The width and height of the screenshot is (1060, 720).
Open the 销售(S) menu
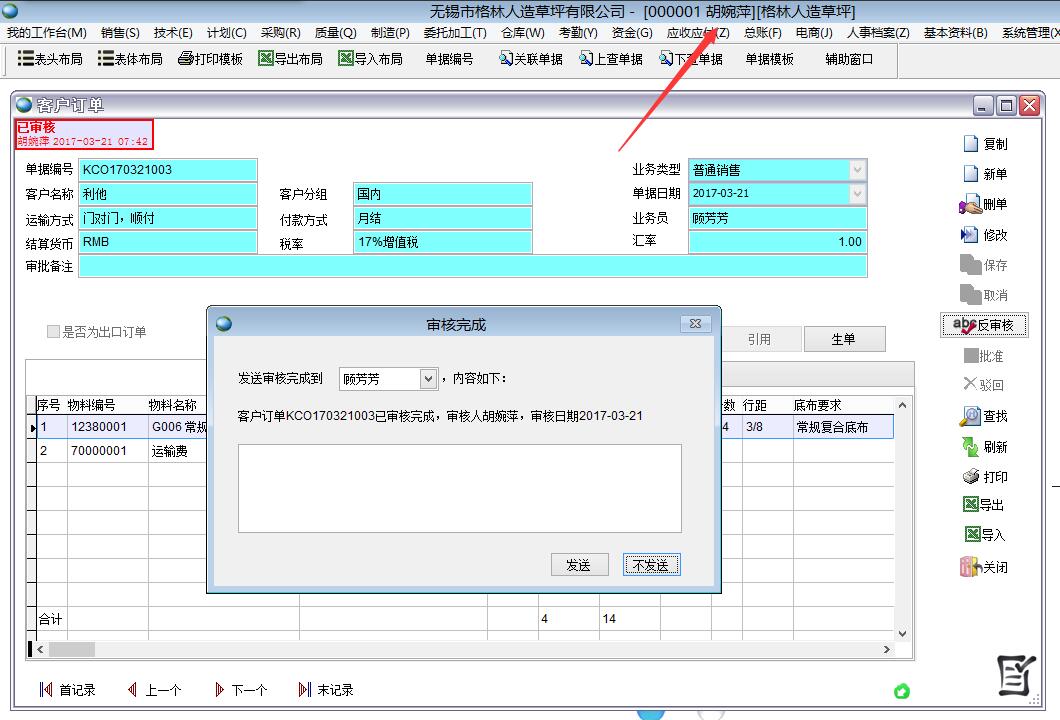[120, 33]
